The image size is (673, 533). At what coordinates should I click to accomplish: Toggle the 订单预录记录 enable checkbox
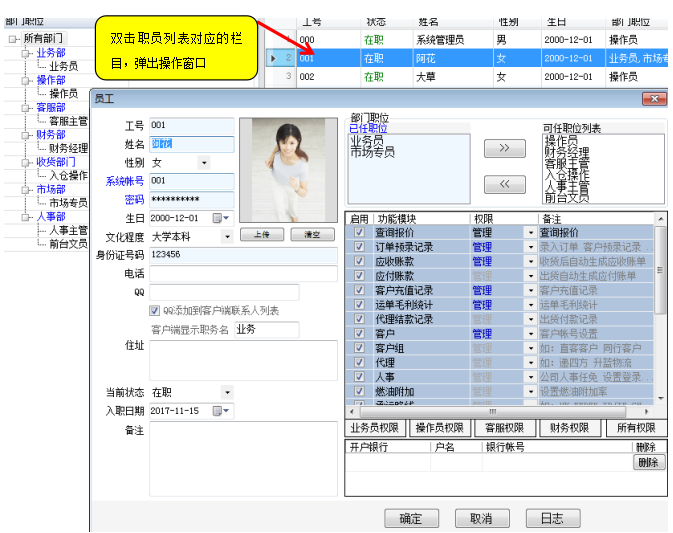click(x=359, y=247)
